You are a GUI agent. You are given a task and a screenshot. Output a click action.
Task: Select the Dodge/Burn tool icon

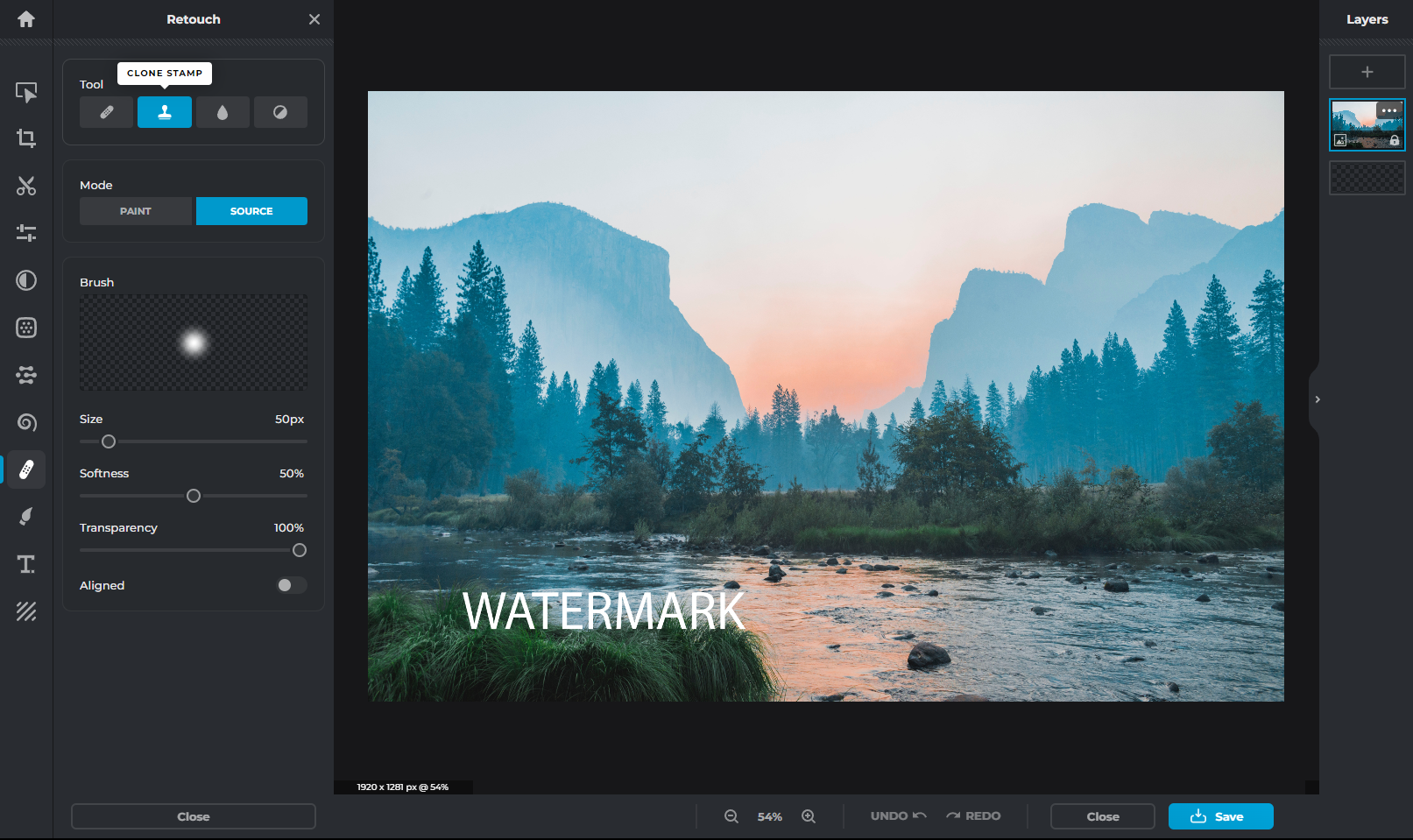tap(280, 112)
